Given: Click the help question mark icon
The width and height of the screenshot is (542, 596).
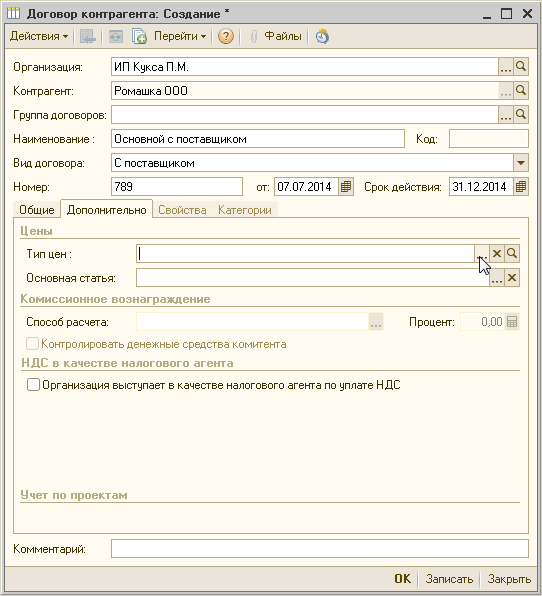Looking at the screenshot, I should [x=226, y=36].
